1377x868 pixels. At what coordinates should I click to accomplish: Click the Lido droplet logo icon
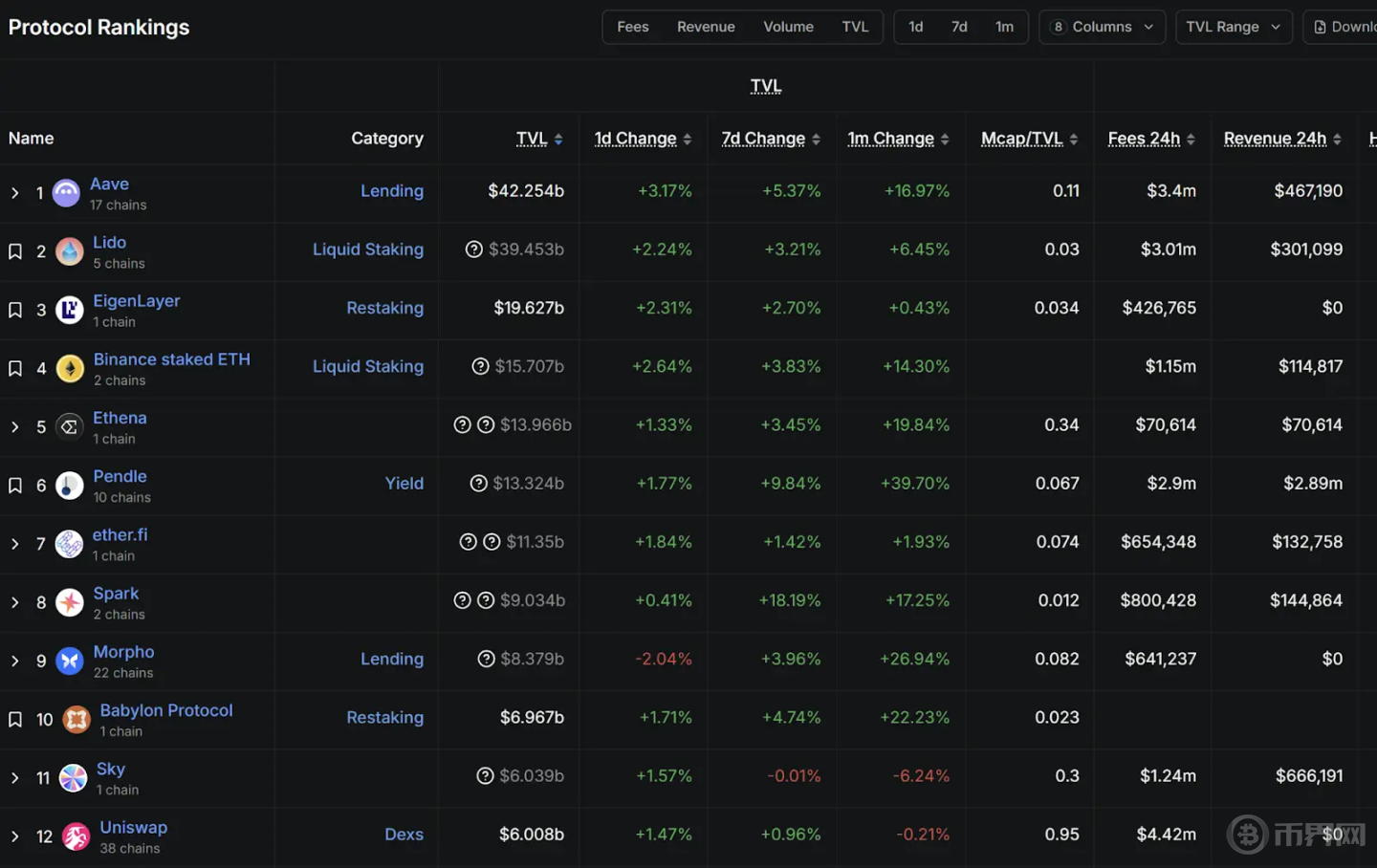coord(69,252)
